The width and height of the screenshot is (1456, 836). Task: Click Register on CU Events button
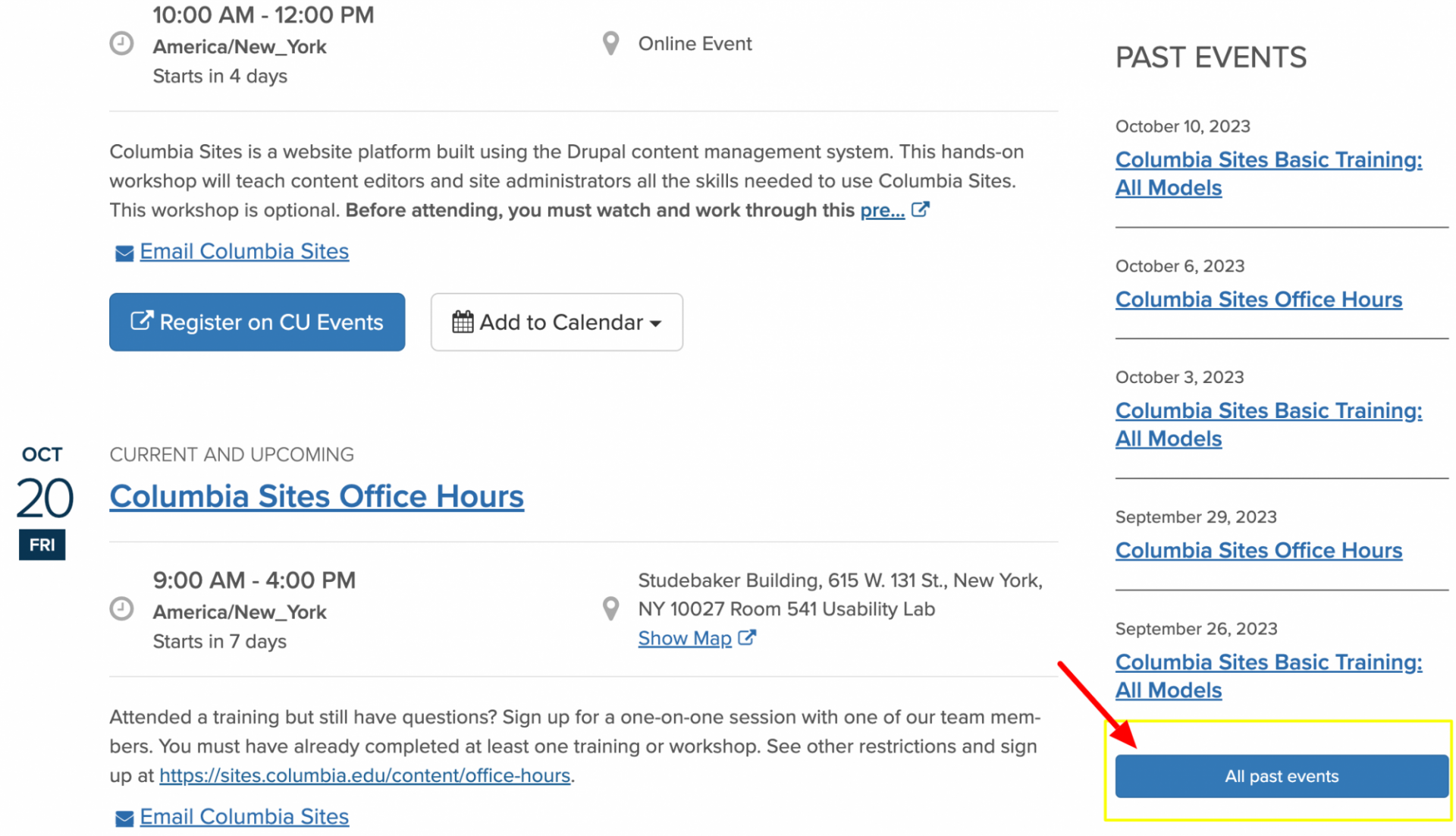pos(257,322)
